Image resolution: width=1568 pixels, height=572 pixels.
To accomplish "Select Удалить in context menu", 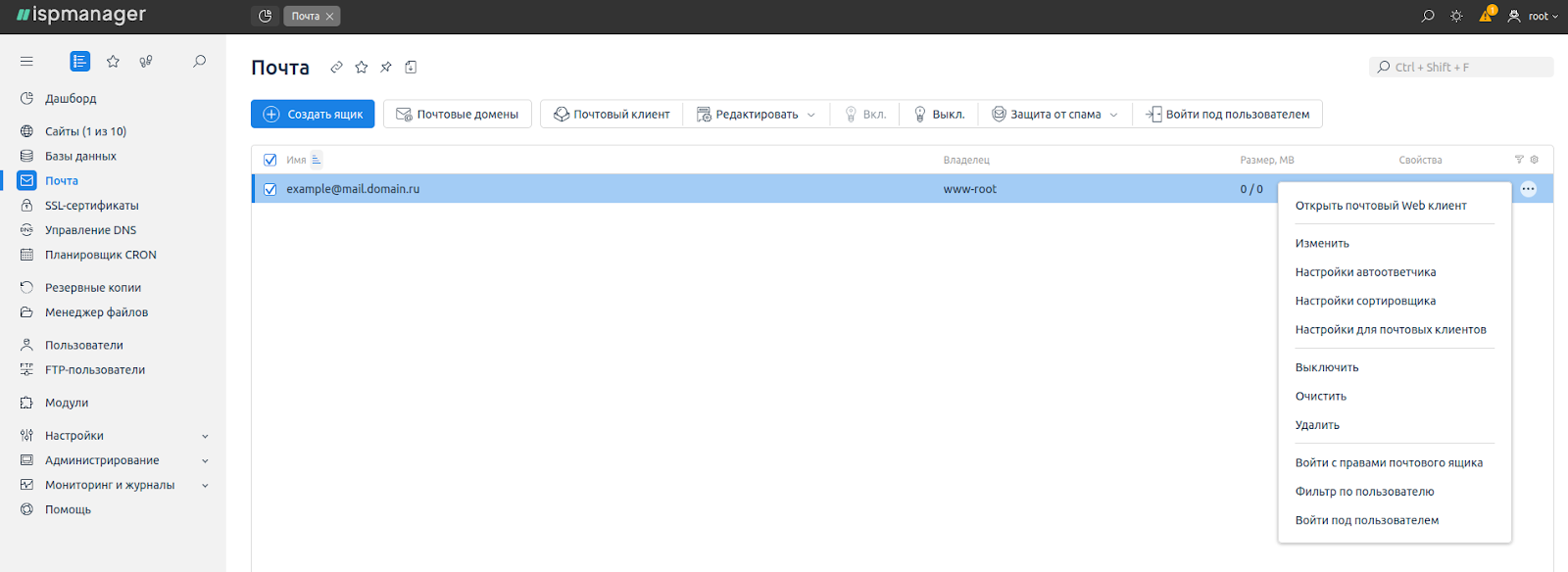I will click(x=1317, y=425).
